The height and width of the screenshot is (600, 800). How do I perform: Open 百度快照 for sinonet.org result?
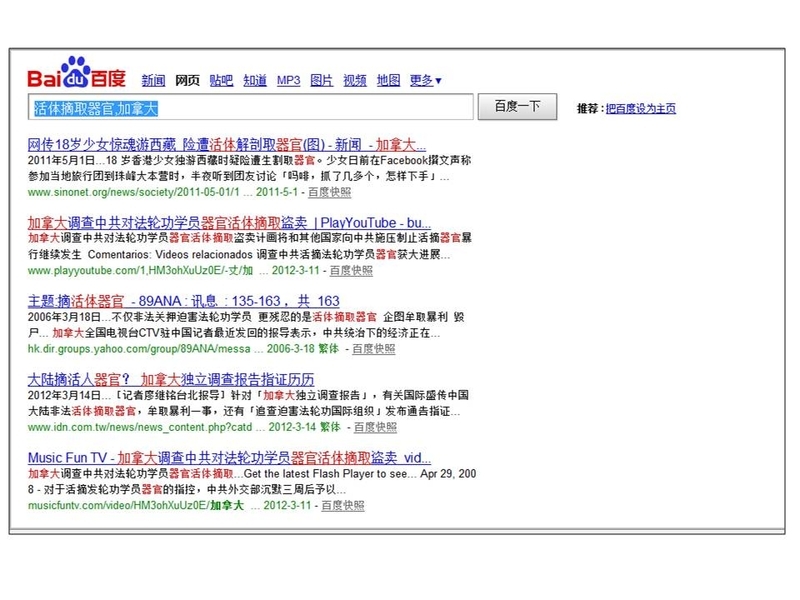330,192
